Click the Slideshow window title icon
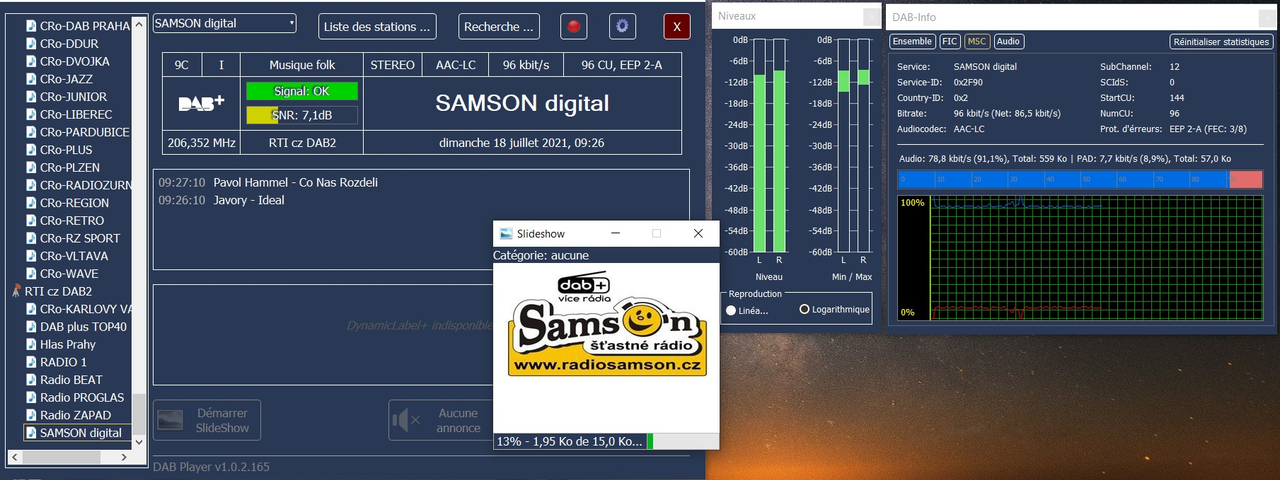 (x=506, y=233)
